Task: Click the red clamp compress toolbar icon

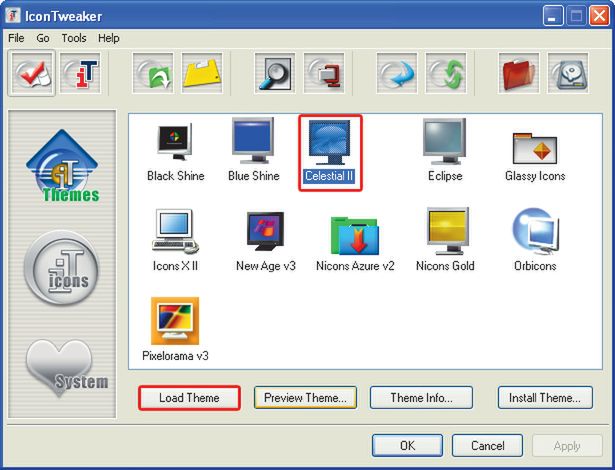Action: click(x=324, y=73)
